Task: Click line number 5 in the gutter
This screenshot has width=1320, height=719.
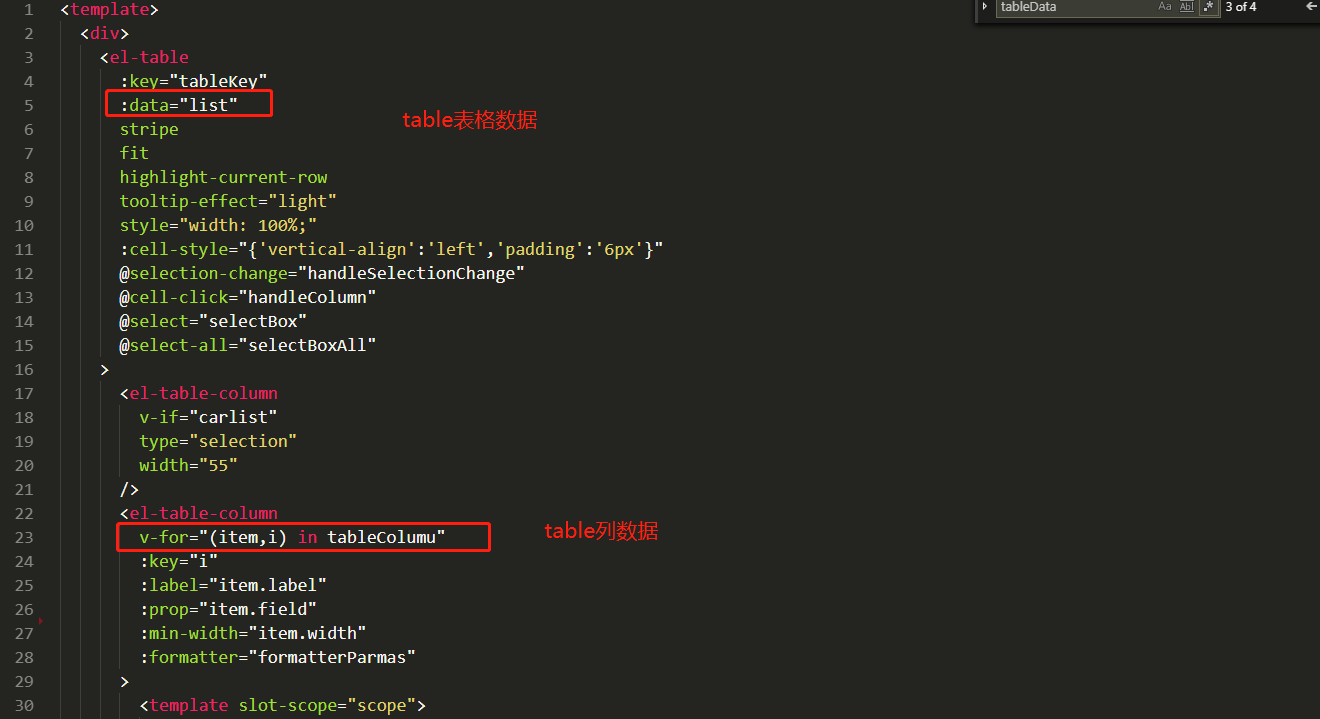Action: tap(28, 105)
